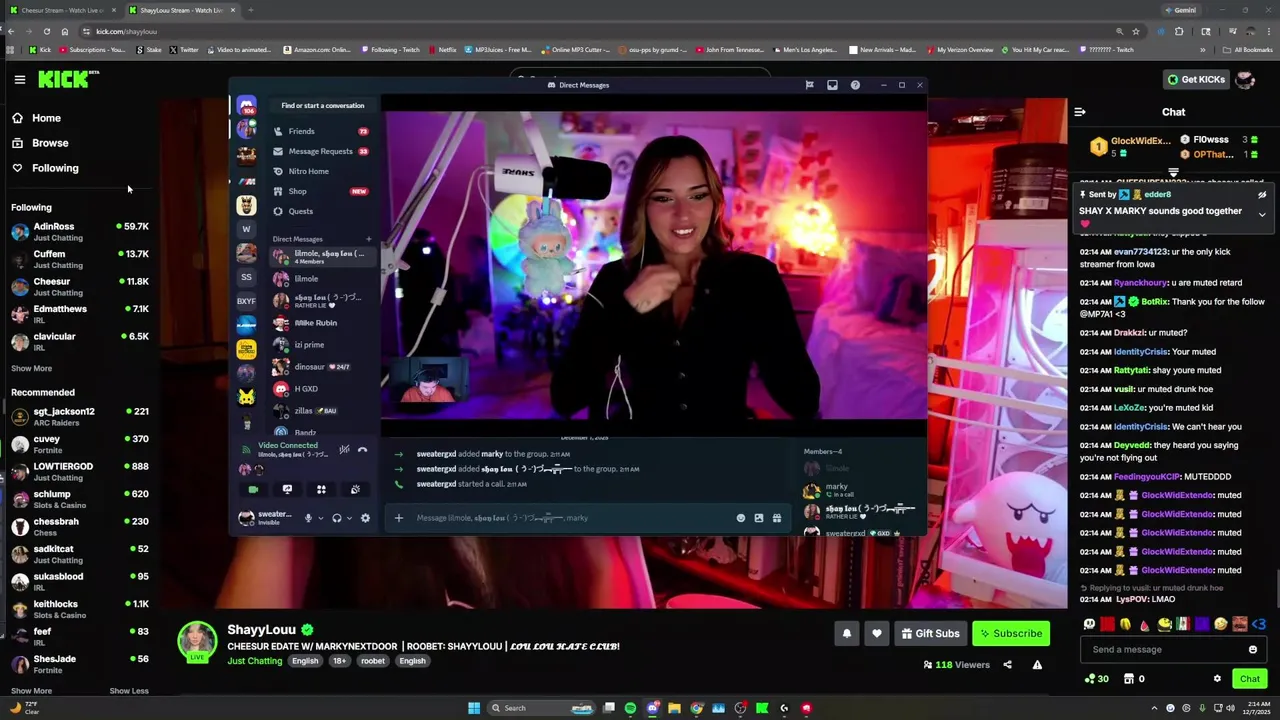Viewport: 1280px width, 720px height.
Task: Open the Discord Shop
Action: (321, 191)
